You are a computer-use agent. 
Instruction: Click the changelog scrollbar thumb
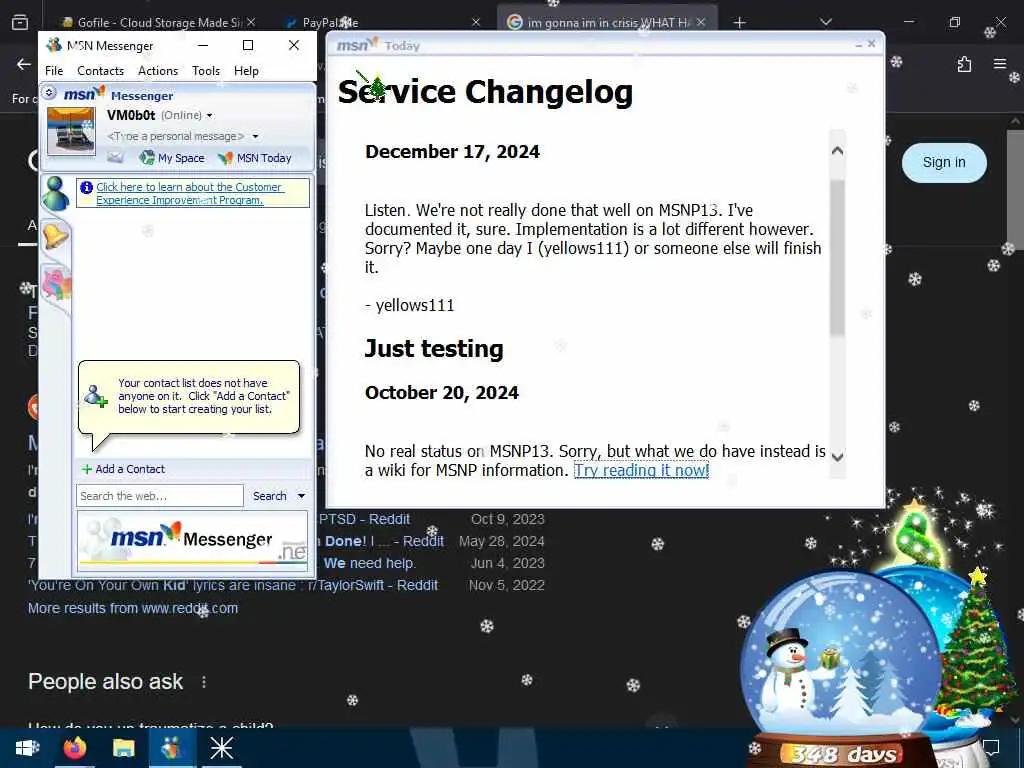837,258
